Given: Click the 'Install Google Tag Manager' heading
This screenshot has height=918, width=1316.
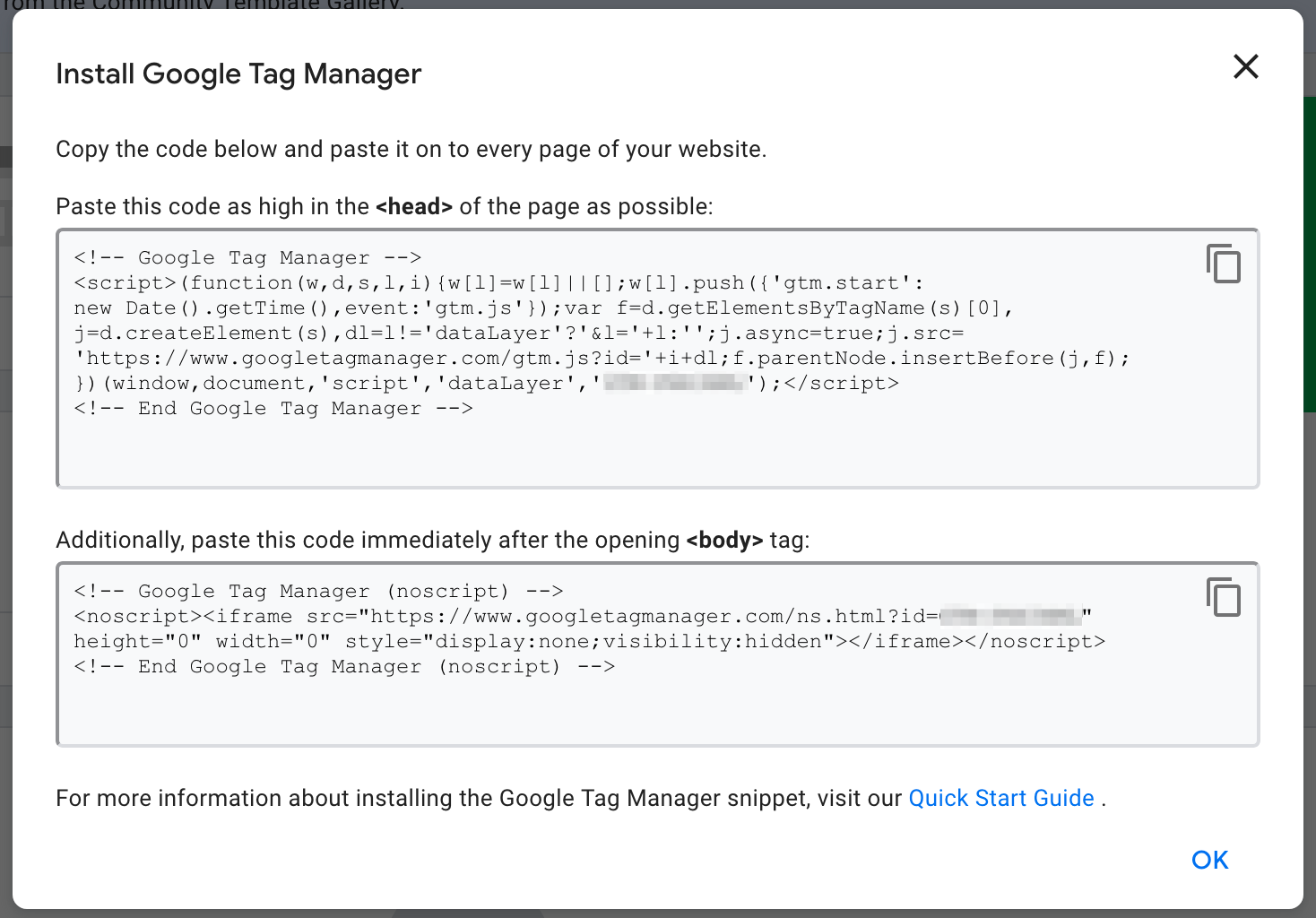Looking at the screenshot, I should click(238, 74).
